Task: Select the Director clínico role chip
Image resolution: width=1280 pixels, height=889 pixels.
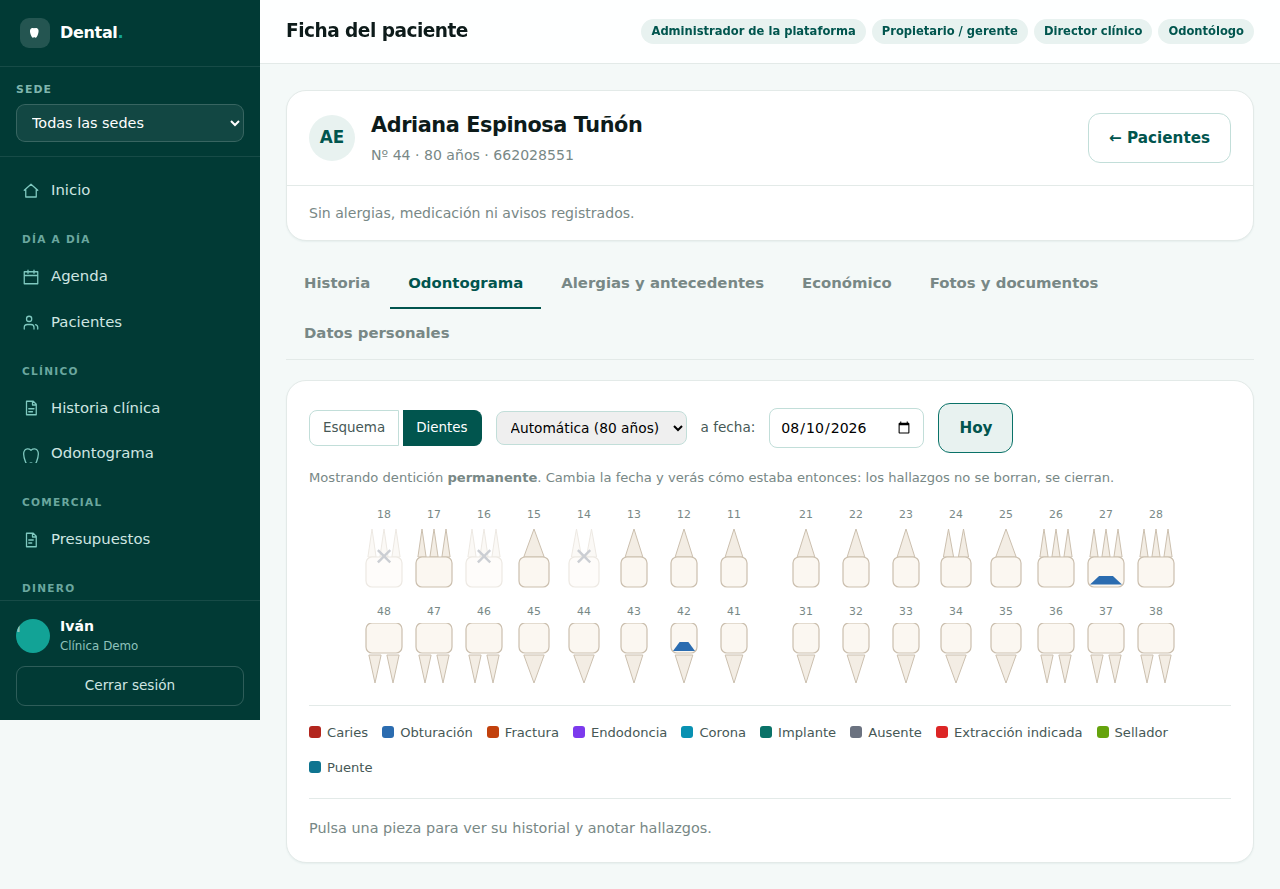Action: [x=1093, y=31]
